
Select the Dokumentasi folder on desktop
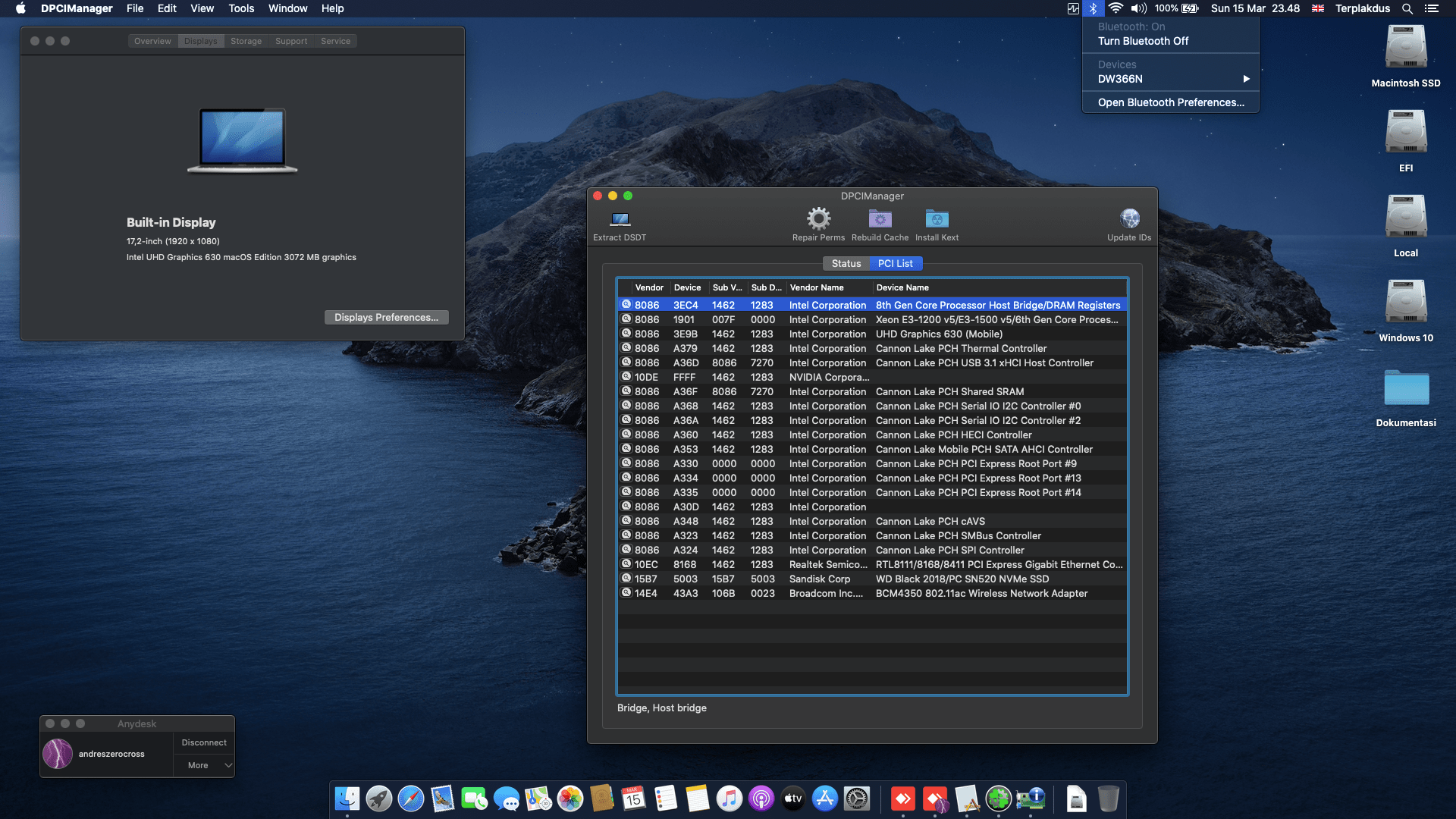[x=1406, y=388]
